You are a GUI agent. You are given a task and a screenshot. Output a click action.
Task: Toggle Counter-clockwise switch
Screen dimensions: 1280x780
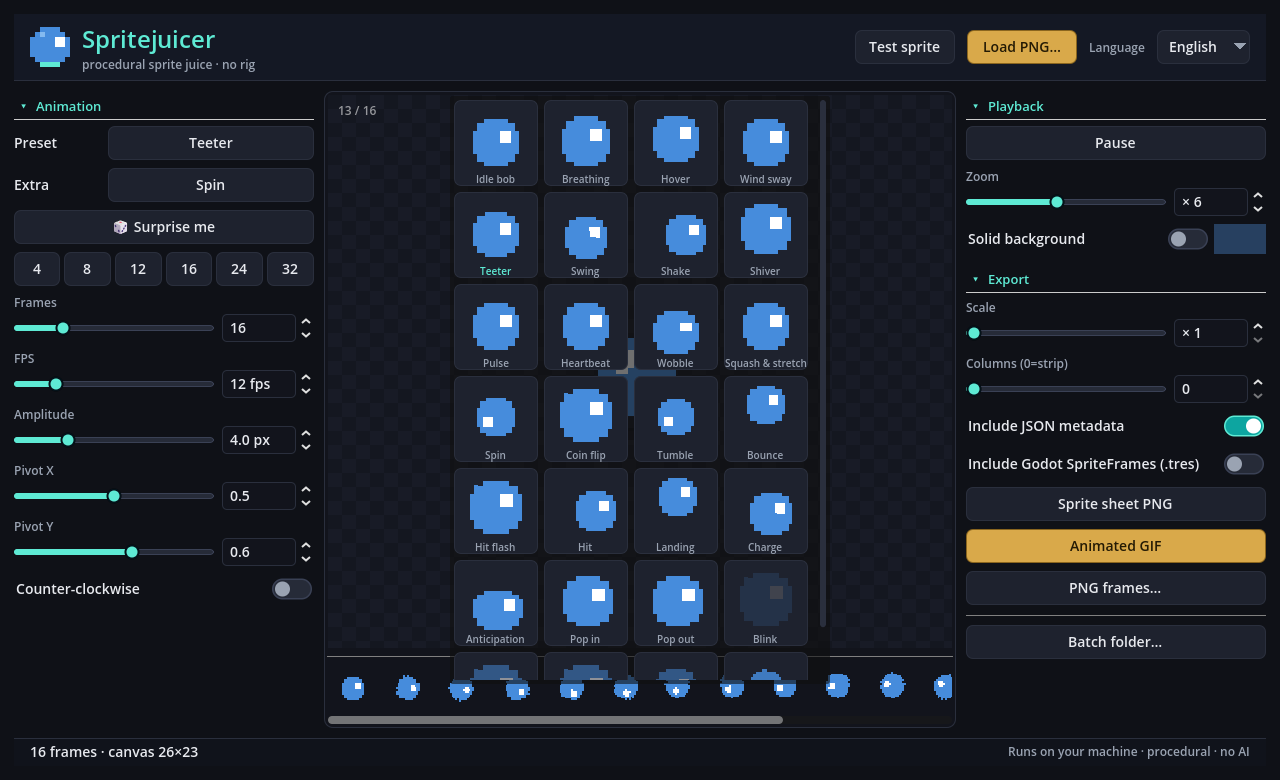pos(292,589)
